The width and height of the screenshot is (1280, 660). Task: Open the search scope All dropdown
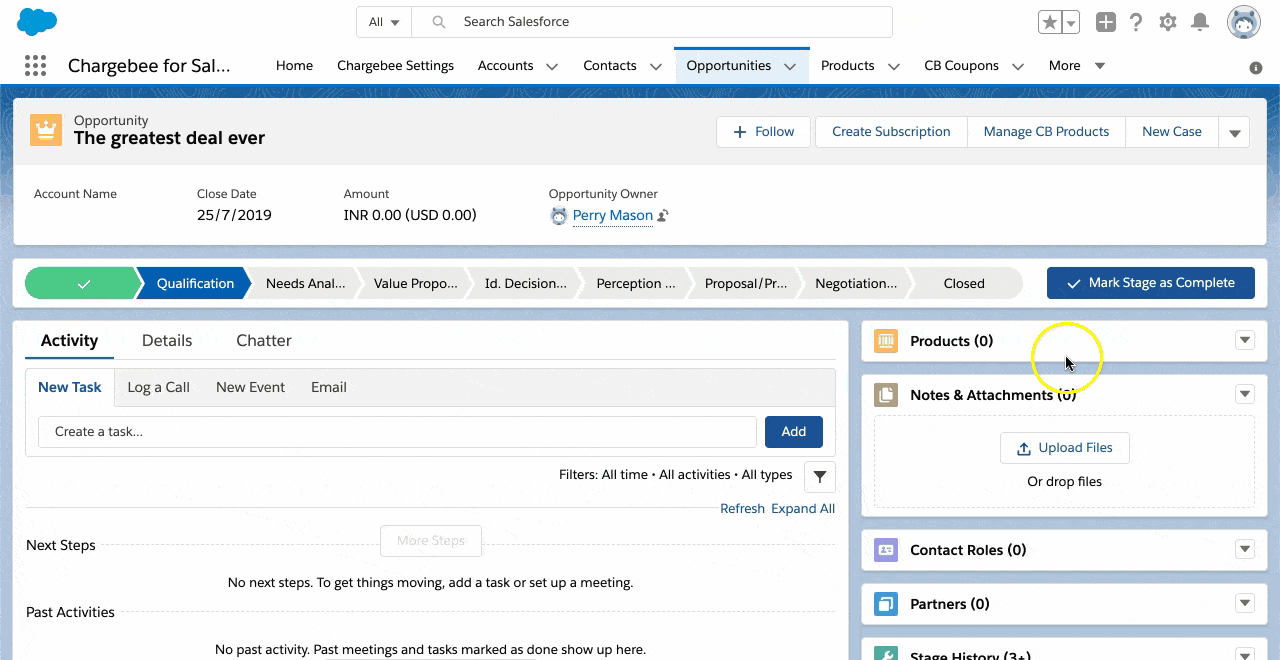pos(384,22)
